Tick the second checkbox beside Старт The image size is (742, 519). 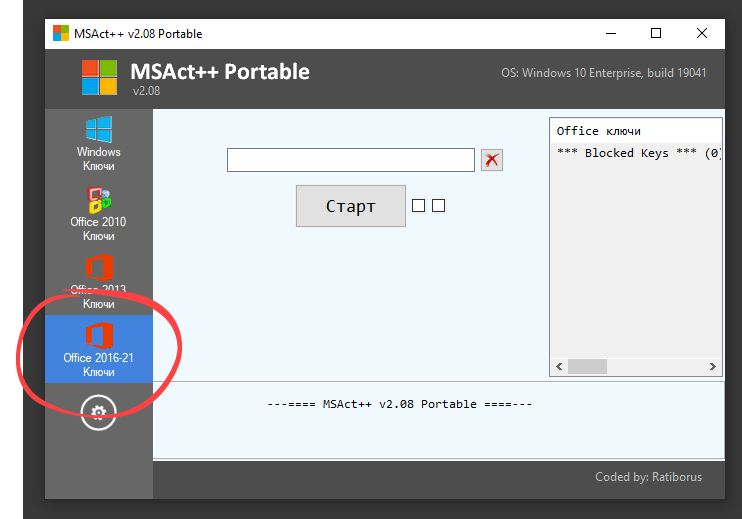coord(438,206)
